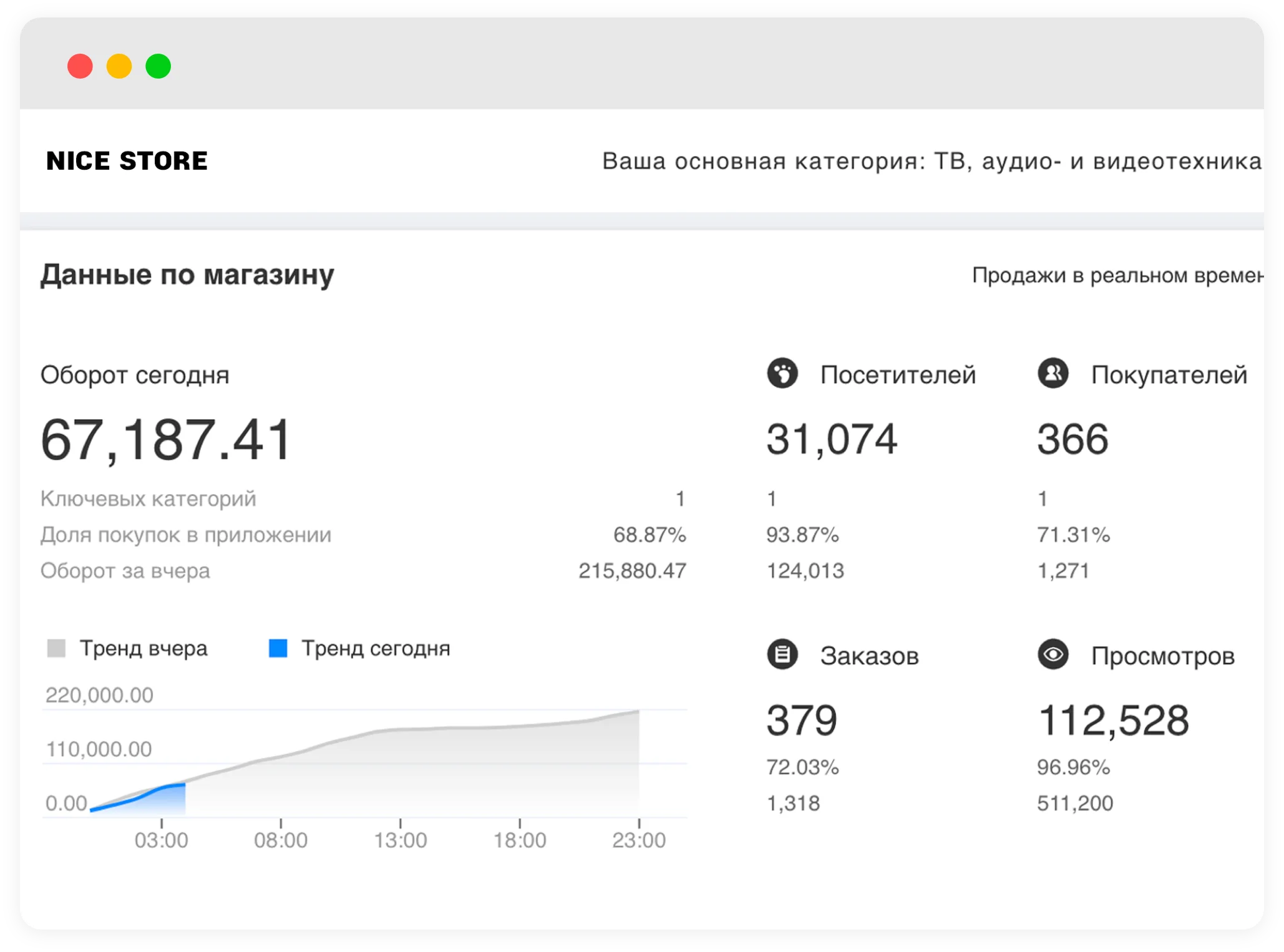
Task: Click yesterday's orders value 1,318
Action: [793, 803]
